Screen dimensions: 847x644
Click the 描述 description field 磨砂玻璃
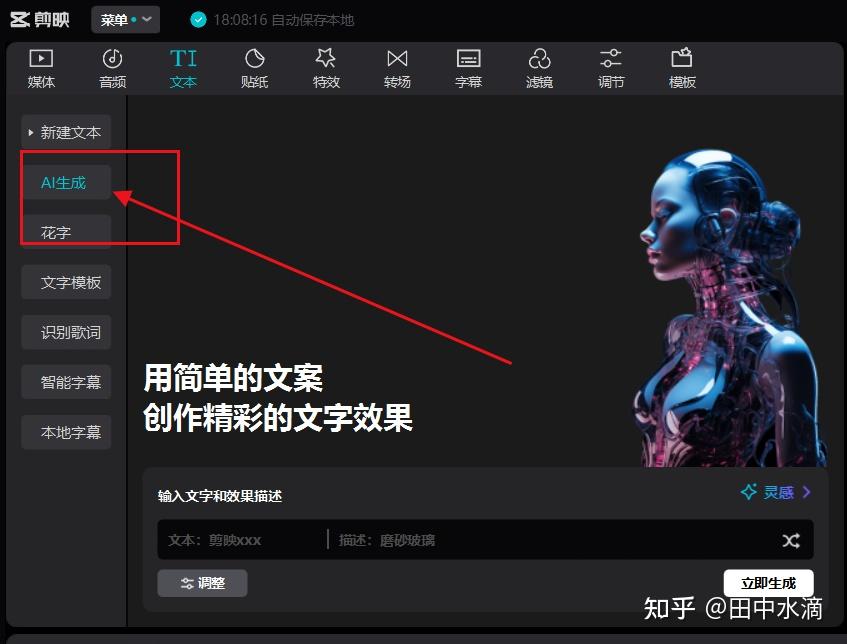pyautogui.click(x=387, y=540)
